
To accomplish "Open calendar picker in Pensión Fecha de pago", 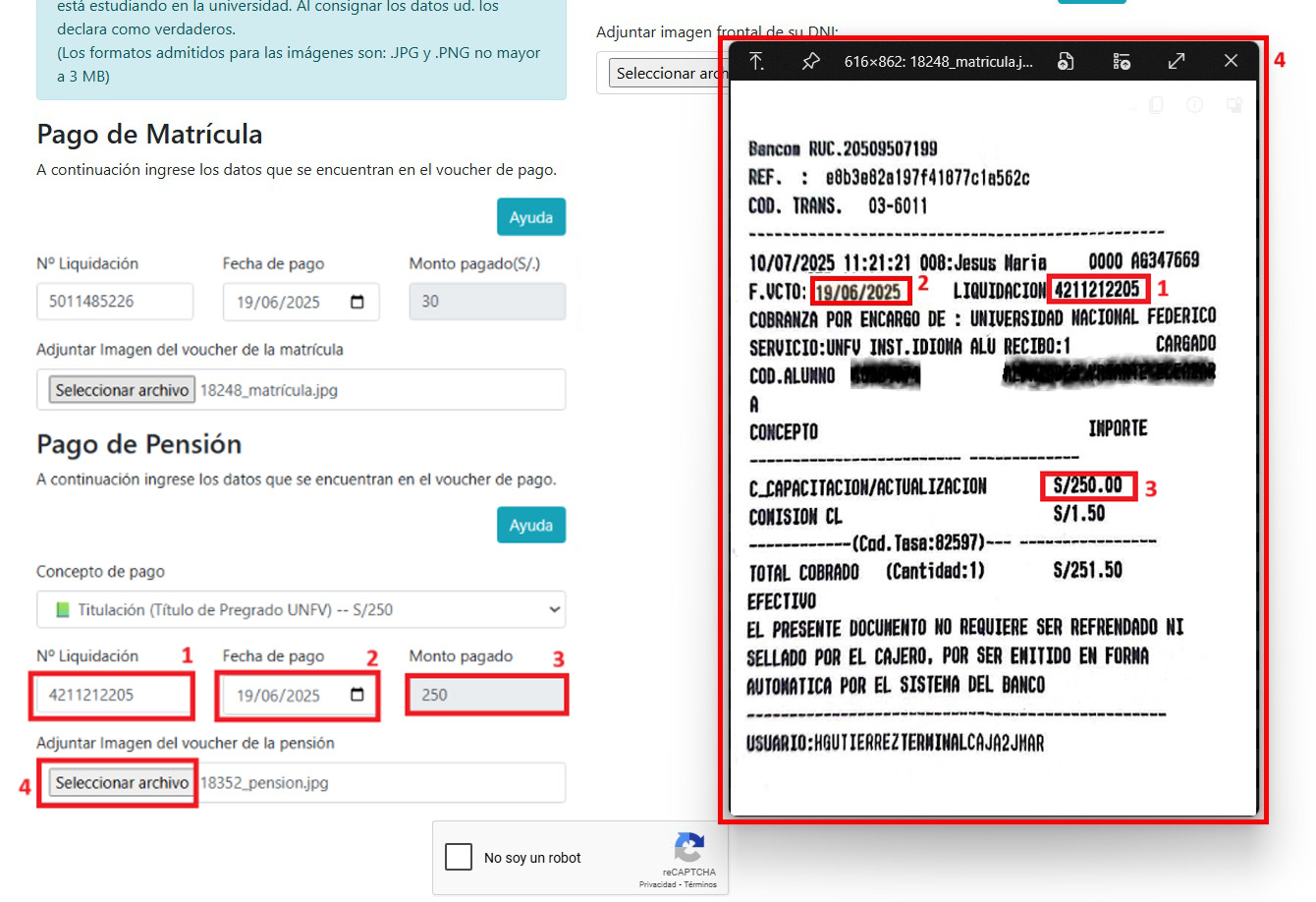I will tap(357, 695).
